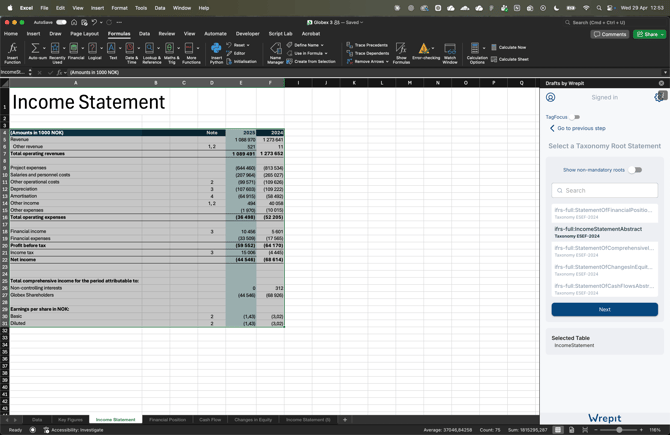
Task: Click Calculate Sheet
Action: pos(510,59)
